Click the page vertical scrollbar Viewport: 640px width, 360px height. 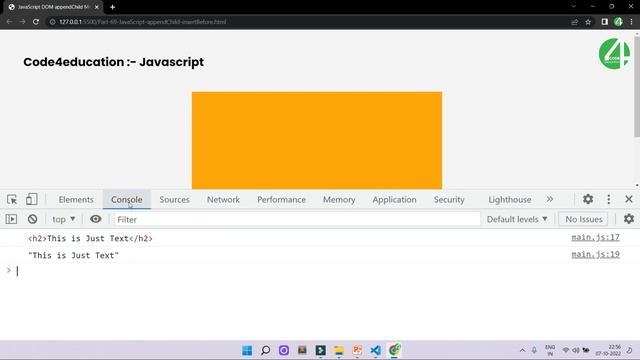point(636,87)
